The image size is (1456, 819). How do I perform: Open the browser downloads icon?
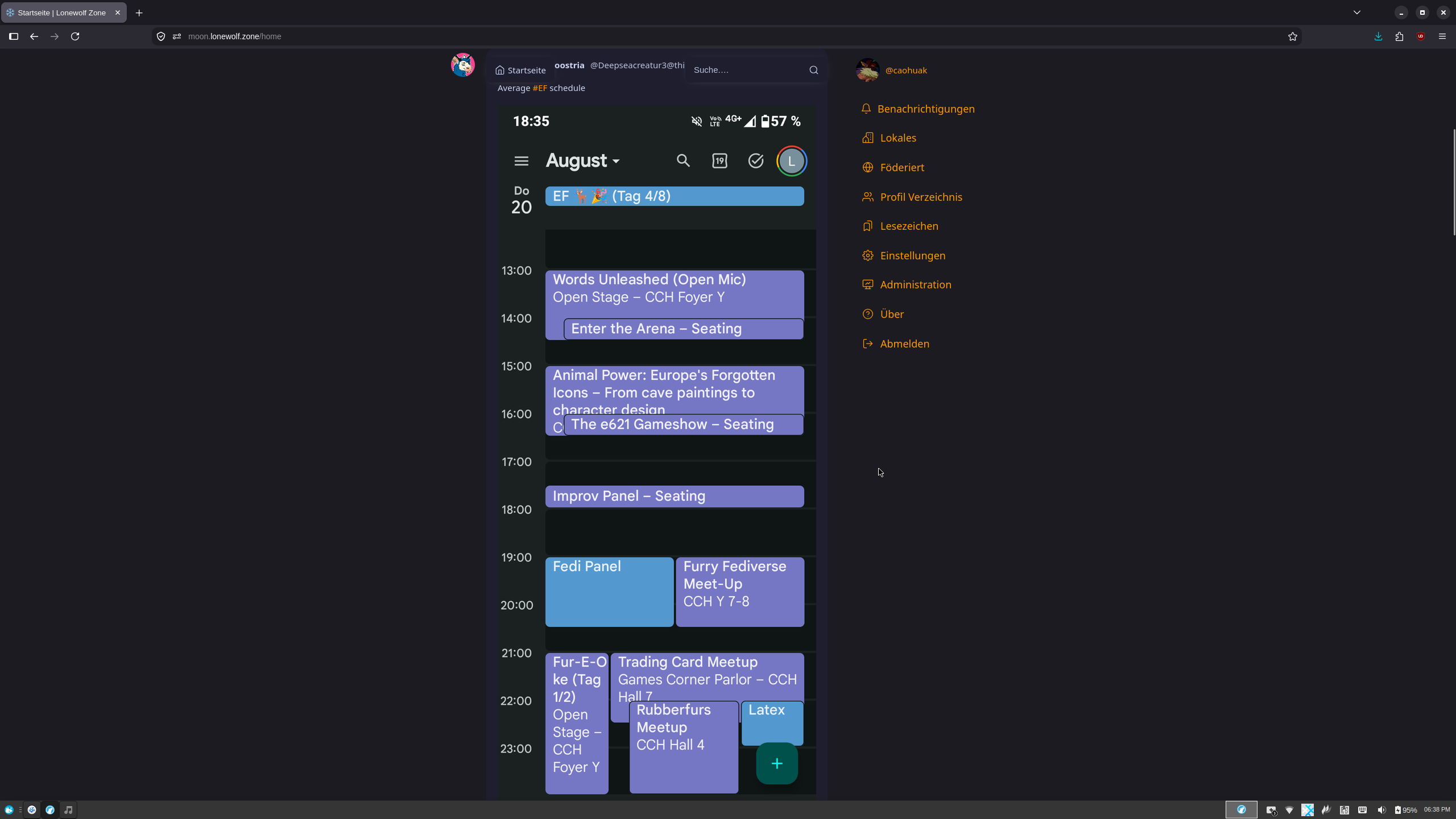tap(1378, 36)
